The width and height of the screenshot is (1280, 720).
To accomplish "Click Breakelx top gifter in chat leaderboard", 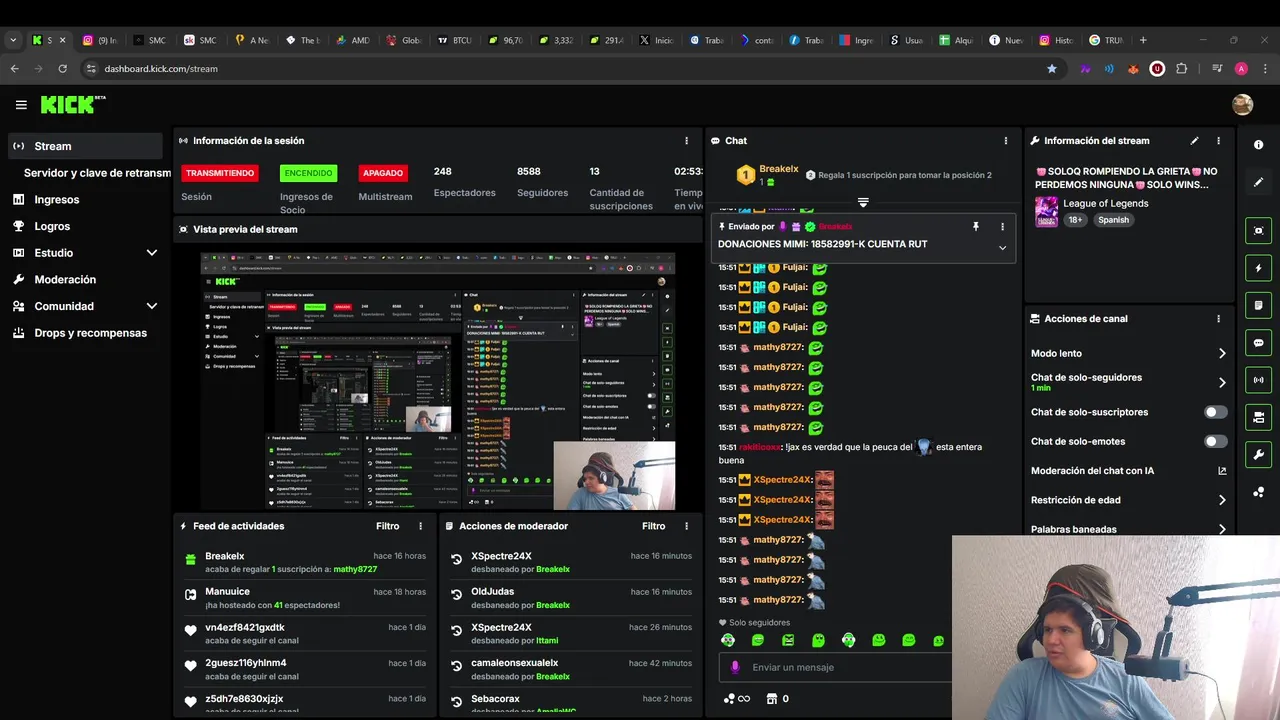I will tap(779, 170).
